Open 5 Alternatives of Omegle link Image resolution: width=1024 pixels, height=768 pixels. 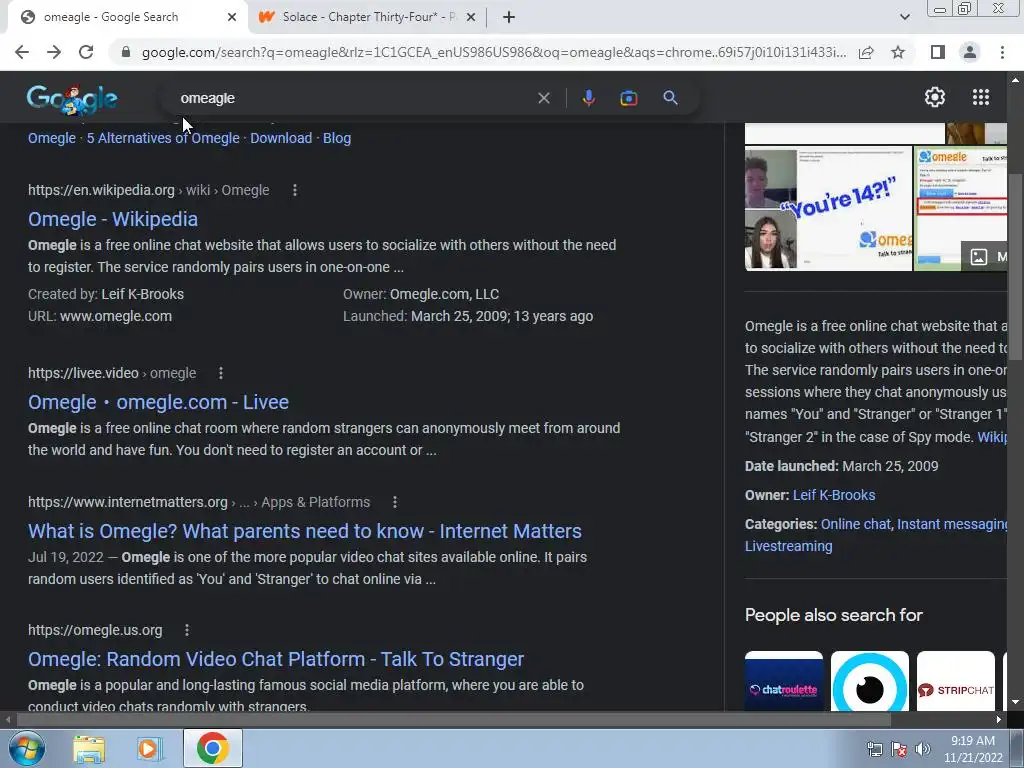point(163,138)
